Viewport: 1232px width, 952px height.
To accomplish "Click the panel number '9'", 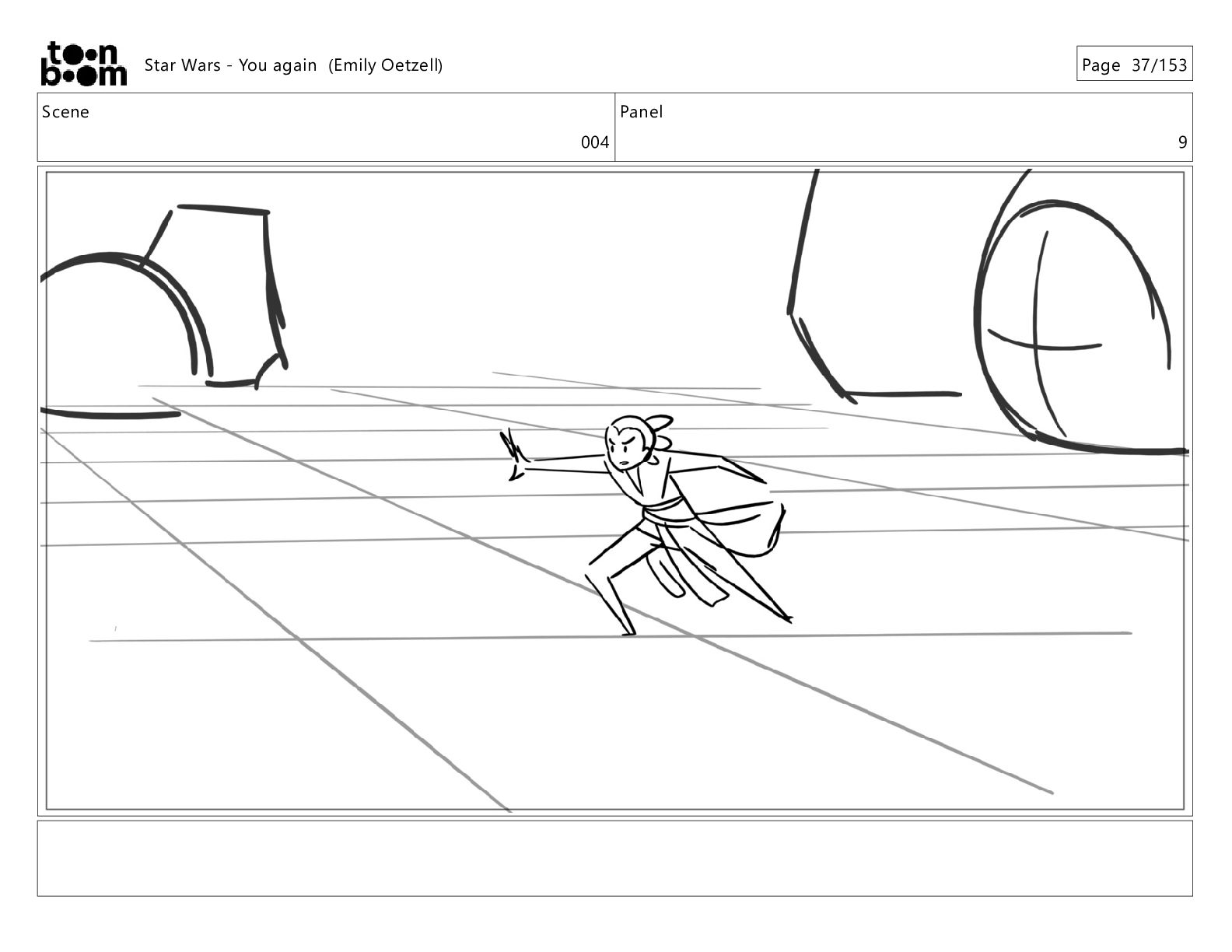I will [1182, 142].
